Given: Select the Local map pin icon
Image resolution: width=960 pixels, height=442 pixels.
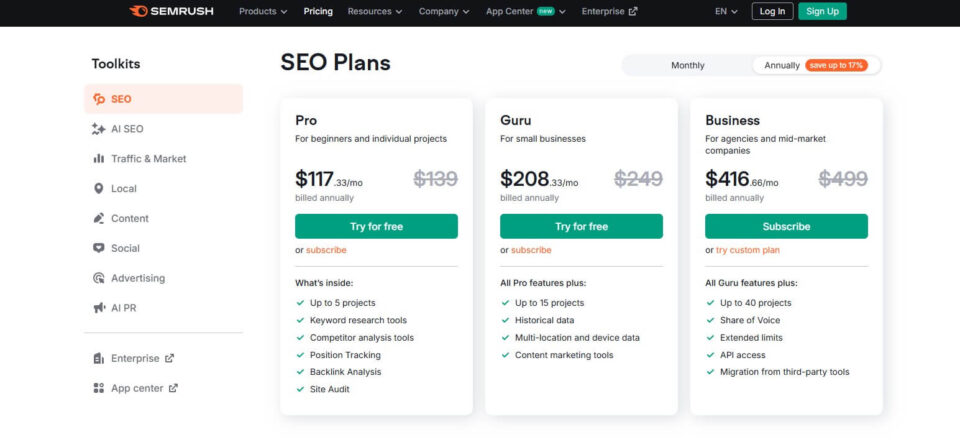Looking at the screenshot, I should pyautogui.click(x=99, y=189).
